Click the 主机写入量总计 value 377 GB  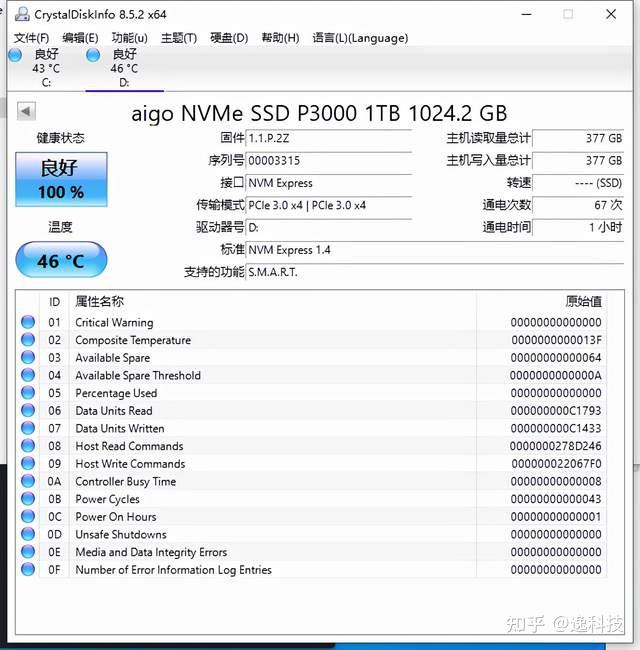point(578,160)
